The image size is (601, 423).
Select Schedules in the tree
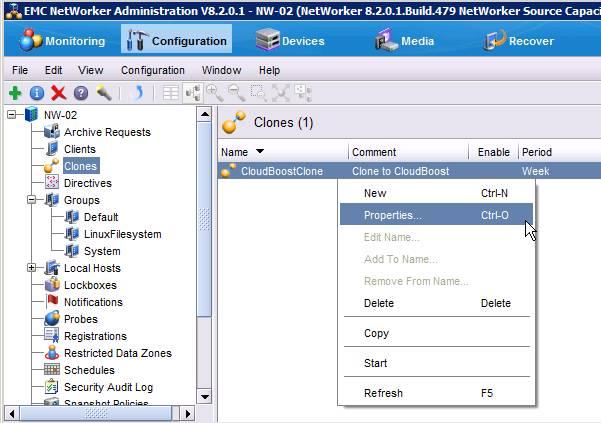click(x=89, y=370)
